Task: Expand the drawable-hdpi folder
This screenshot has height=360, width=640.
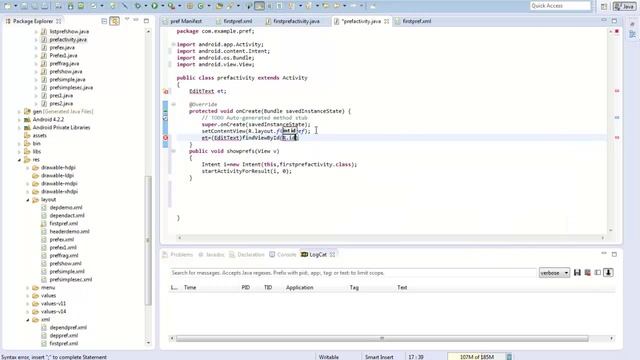Action: pyautogui.click(x=28, y=168)
